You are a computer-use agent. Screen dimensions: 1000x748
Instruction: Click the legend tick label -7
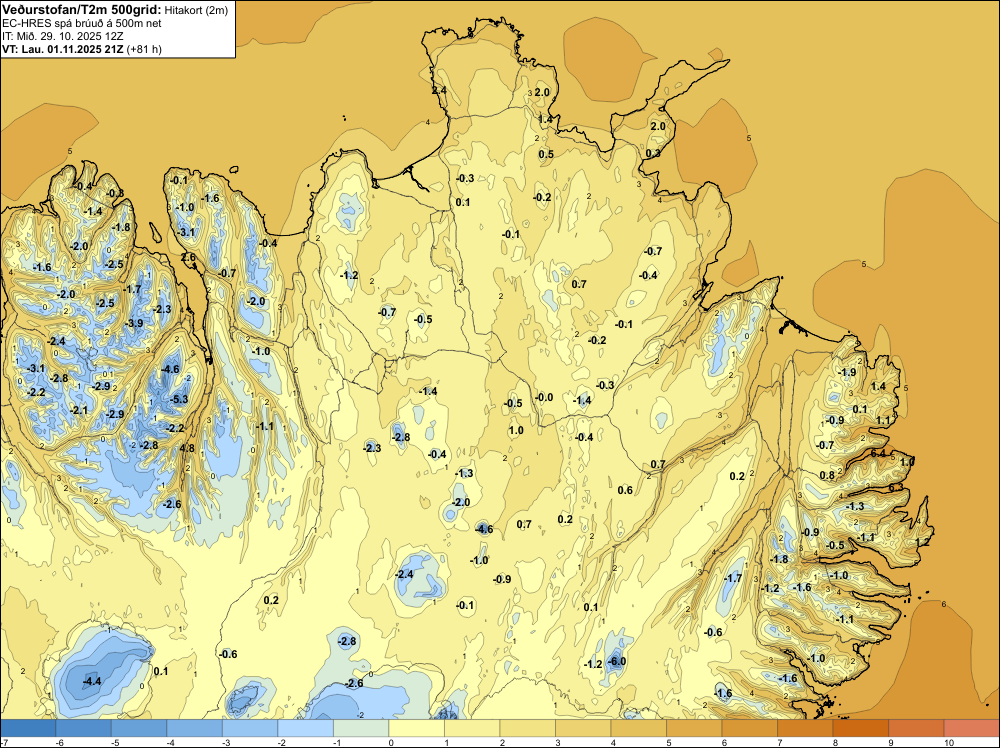(4, 742)
